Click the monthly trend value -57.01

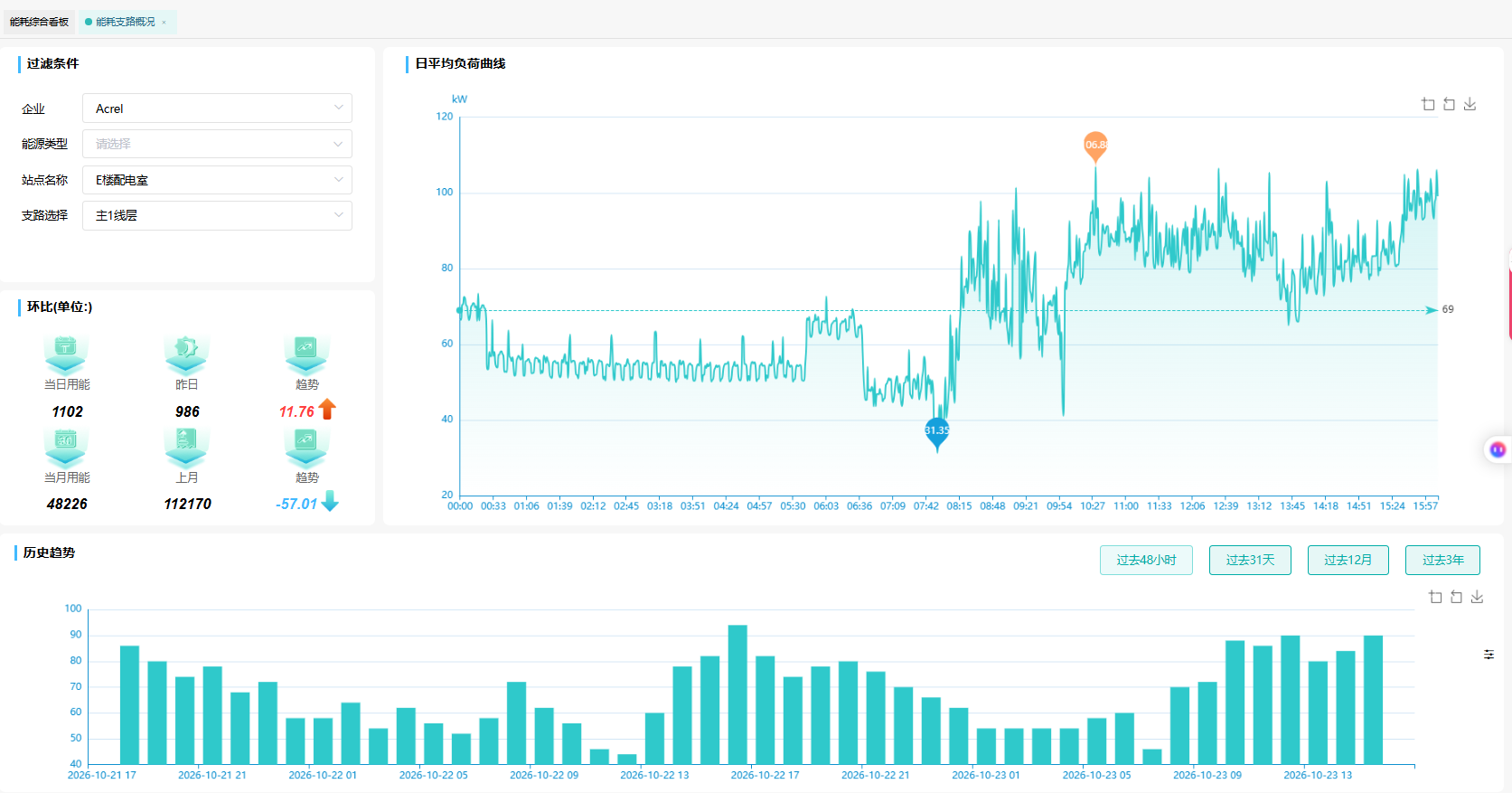coord(296,504)
